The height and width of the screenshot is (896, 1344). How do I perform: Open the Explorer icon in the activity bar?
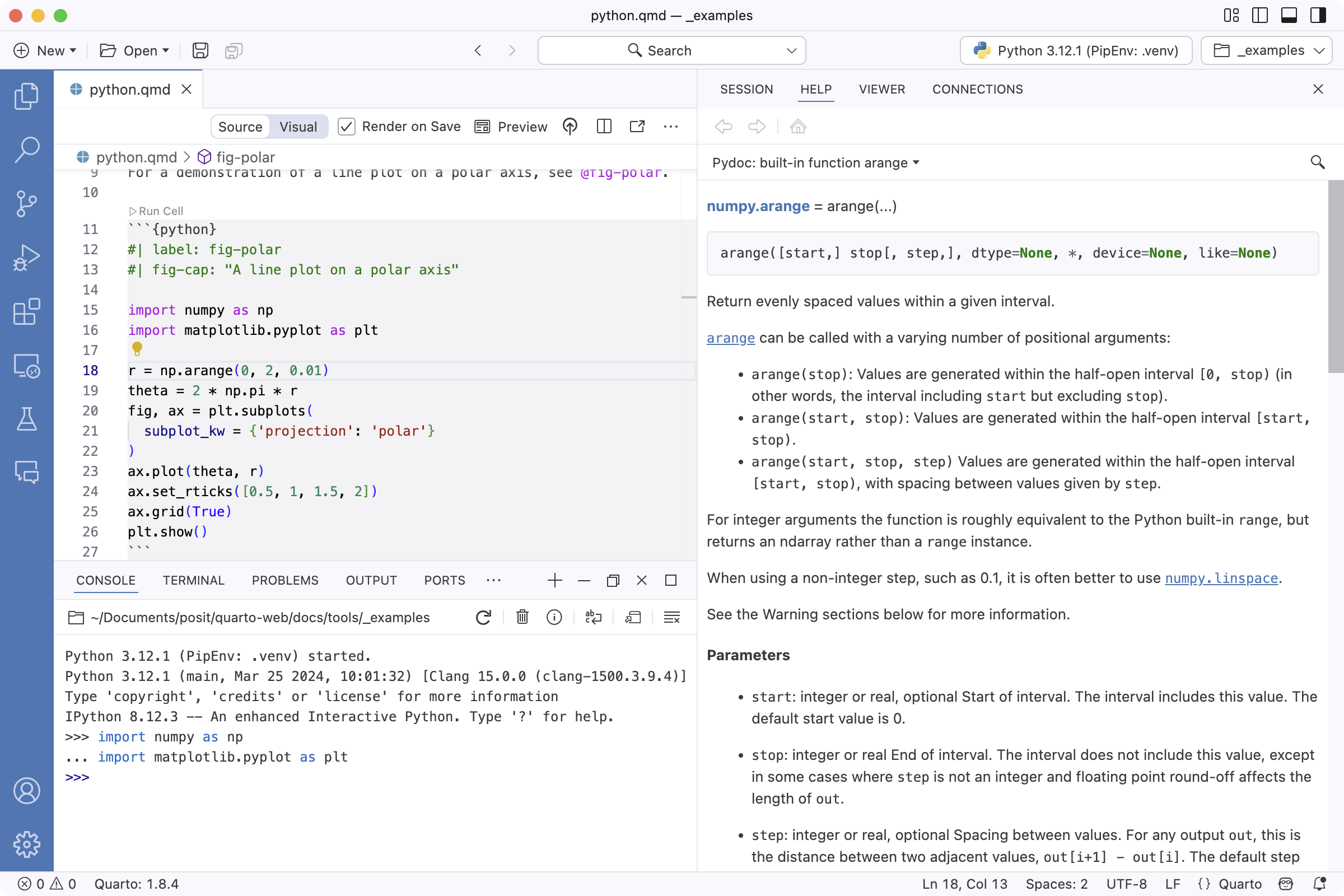click(26, 95)
